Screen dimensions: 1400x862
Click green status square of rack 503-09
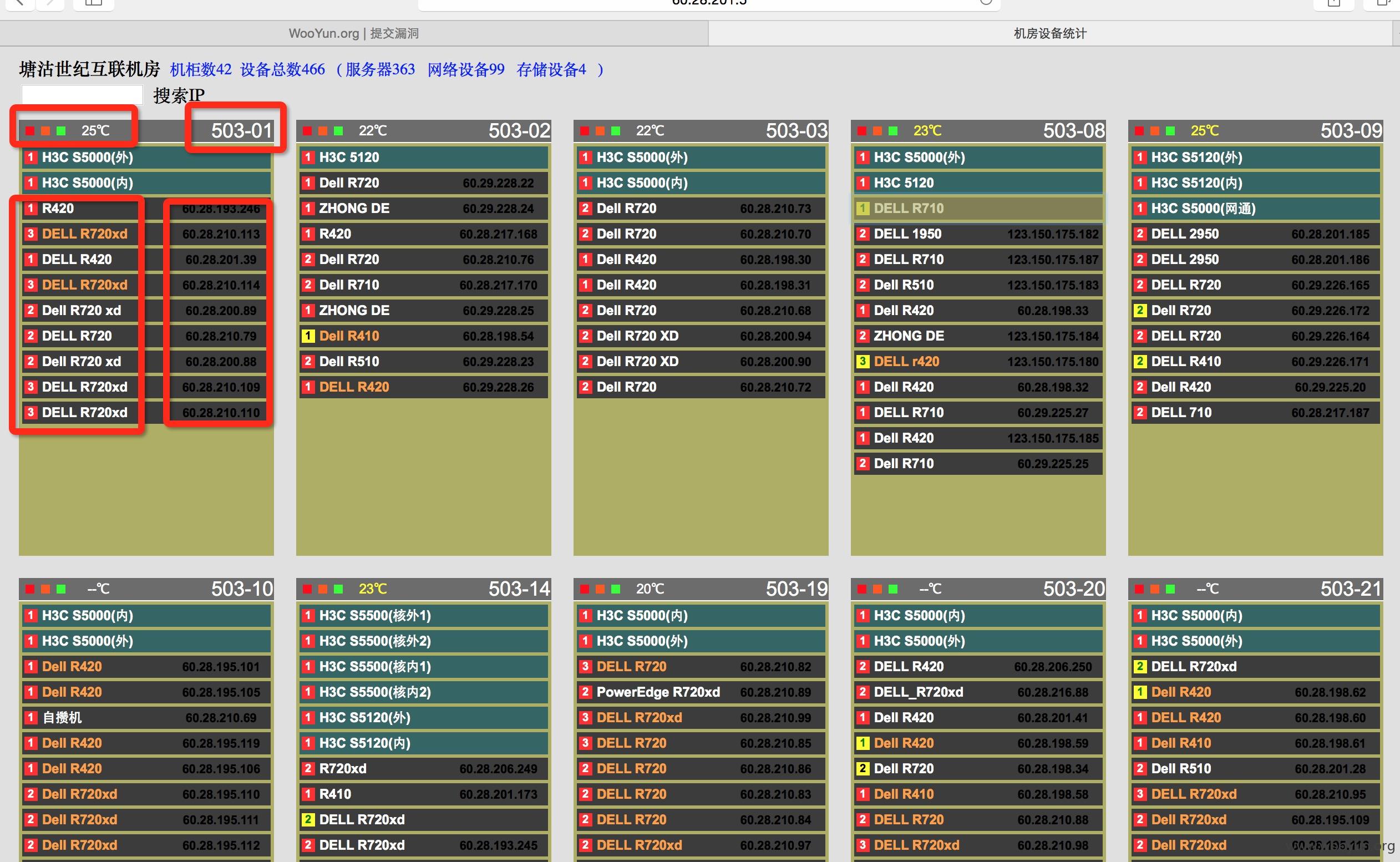pyautogui.click(x=1170, y=131)
